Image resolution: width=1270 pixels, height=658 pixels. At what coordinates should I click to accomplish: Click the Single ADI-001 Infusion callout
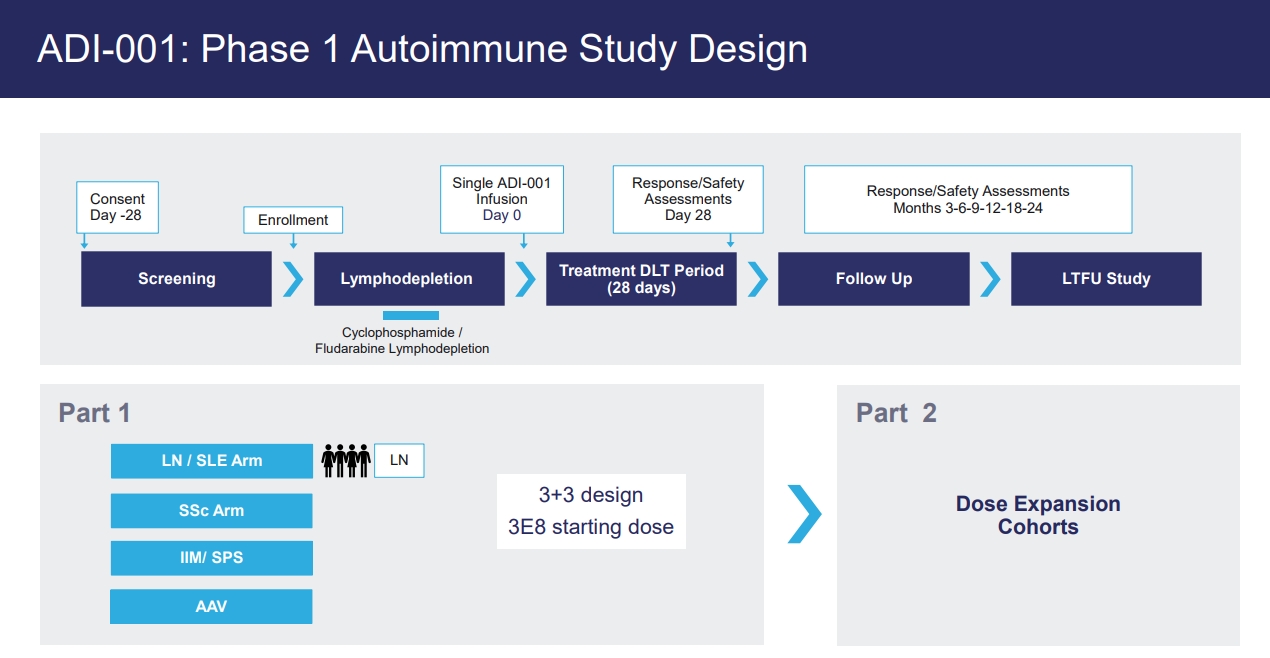point(501,199)
